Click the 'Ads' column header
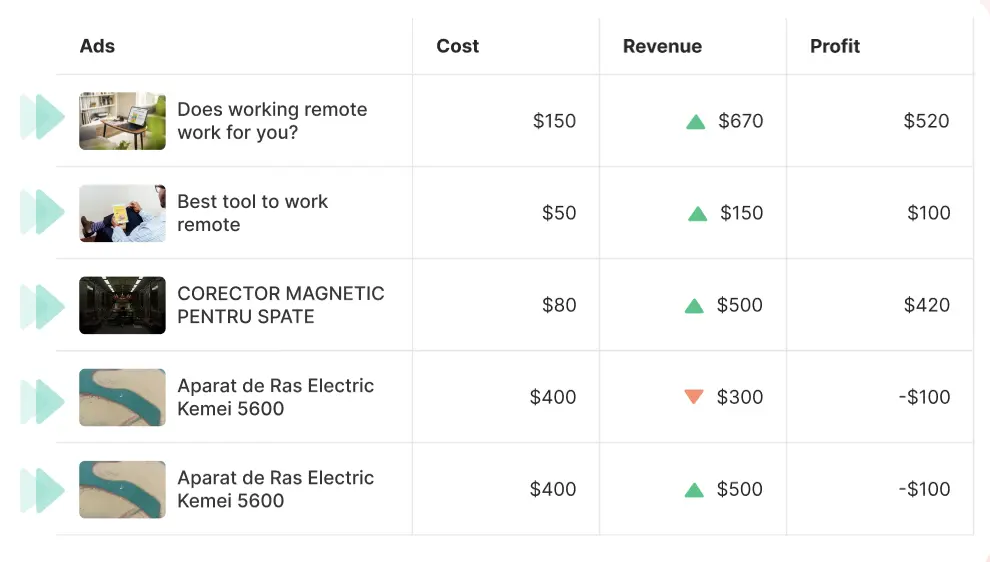The image size is (990, 562). [x=97, y=46]
